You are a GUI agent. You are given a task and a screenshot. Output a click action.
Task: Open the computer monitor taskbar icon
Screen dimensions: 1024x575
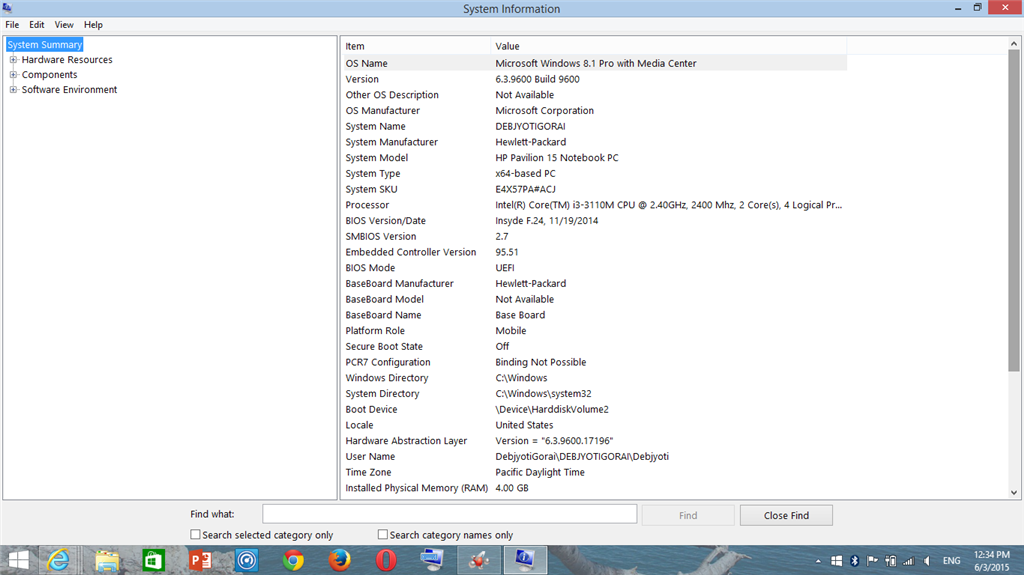pyautogui.click(x=432, y=561)
